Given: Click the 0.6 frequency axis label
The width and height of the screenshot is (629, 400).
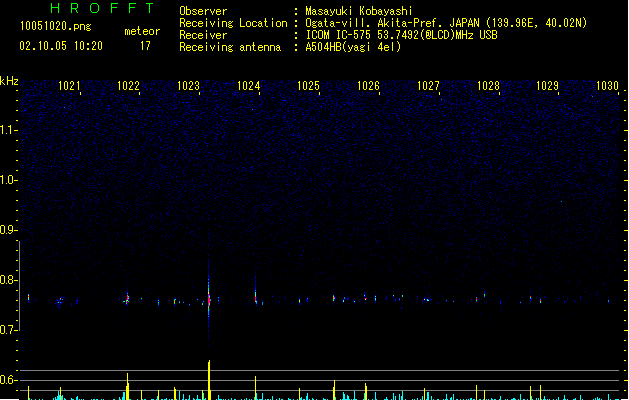Looking at the screenshot, I should point(8,380).
